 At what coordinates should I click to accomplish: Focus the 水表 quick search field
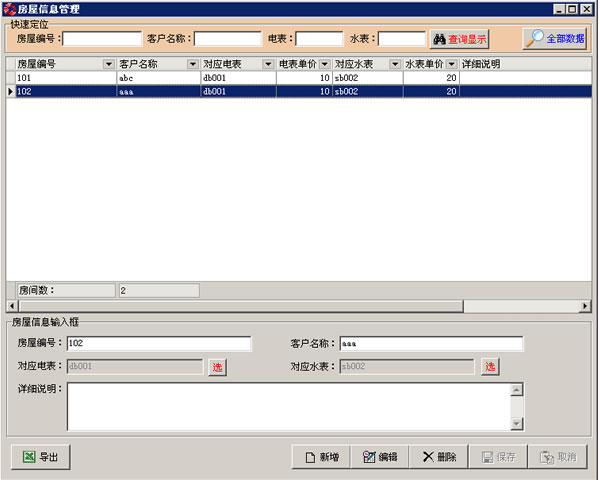coord(402,39)
